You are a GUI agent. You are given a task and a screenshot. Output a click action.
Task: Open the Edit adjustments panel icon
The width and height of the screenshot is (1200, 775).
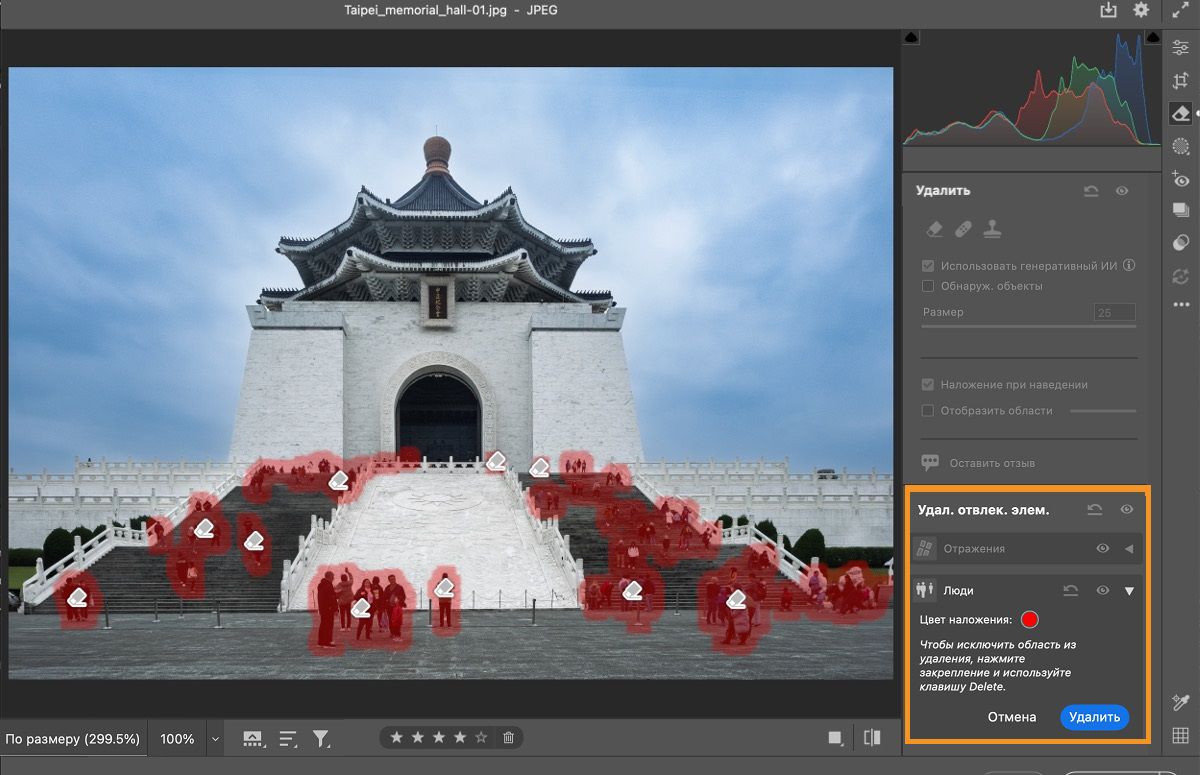coord(1181,47)
